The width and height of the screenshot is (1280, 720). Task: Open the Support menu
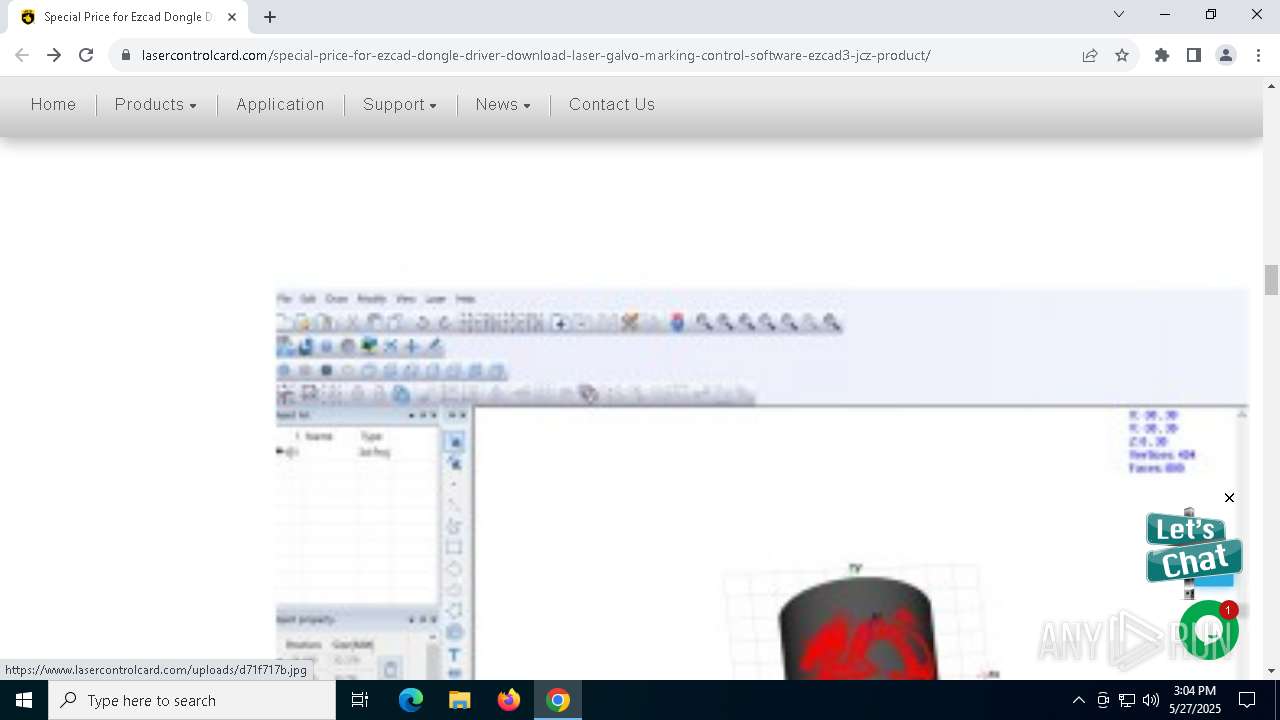click(x=400, y=104)
